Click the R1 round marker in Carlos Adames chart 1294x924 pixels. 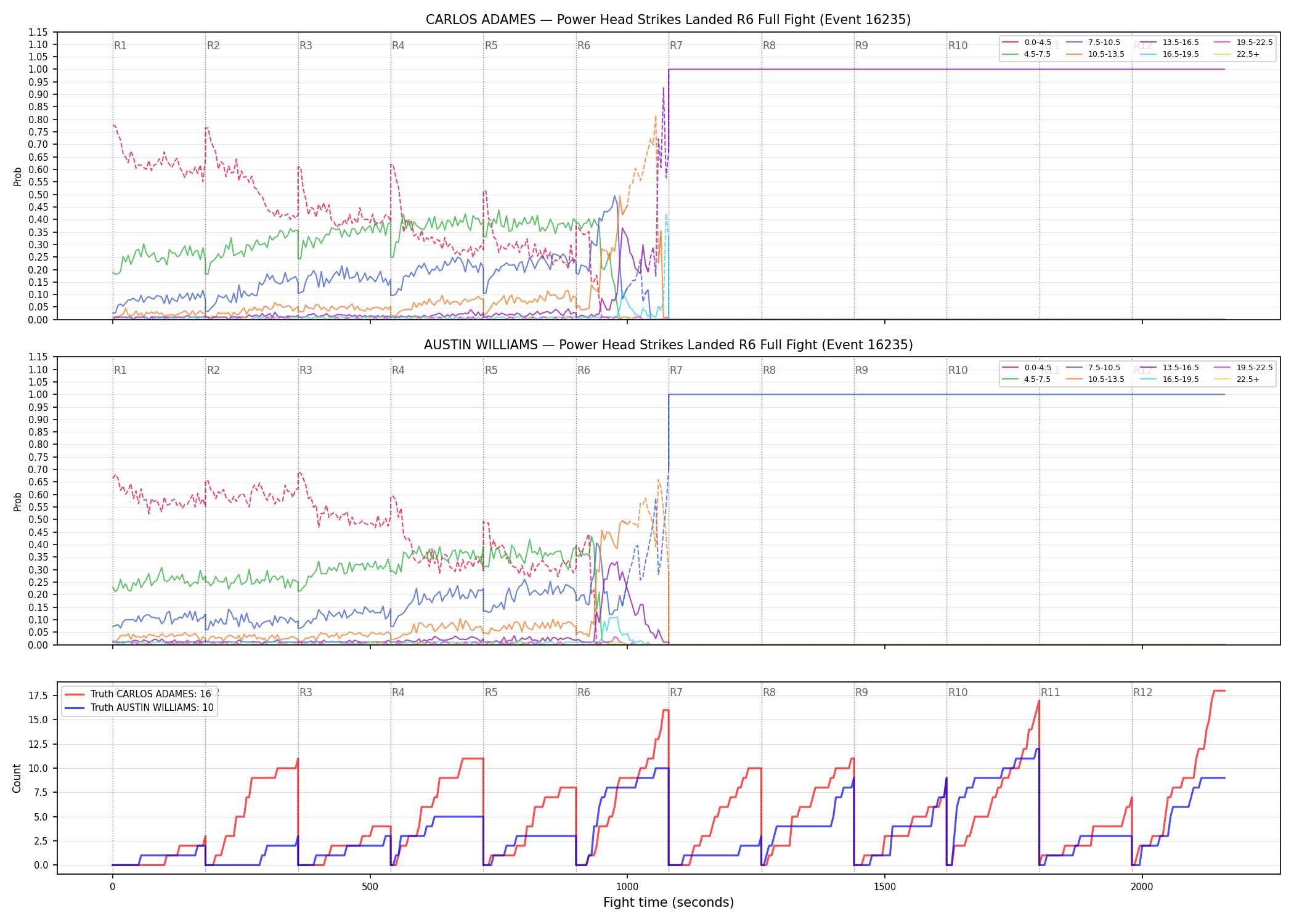[120, 46]
